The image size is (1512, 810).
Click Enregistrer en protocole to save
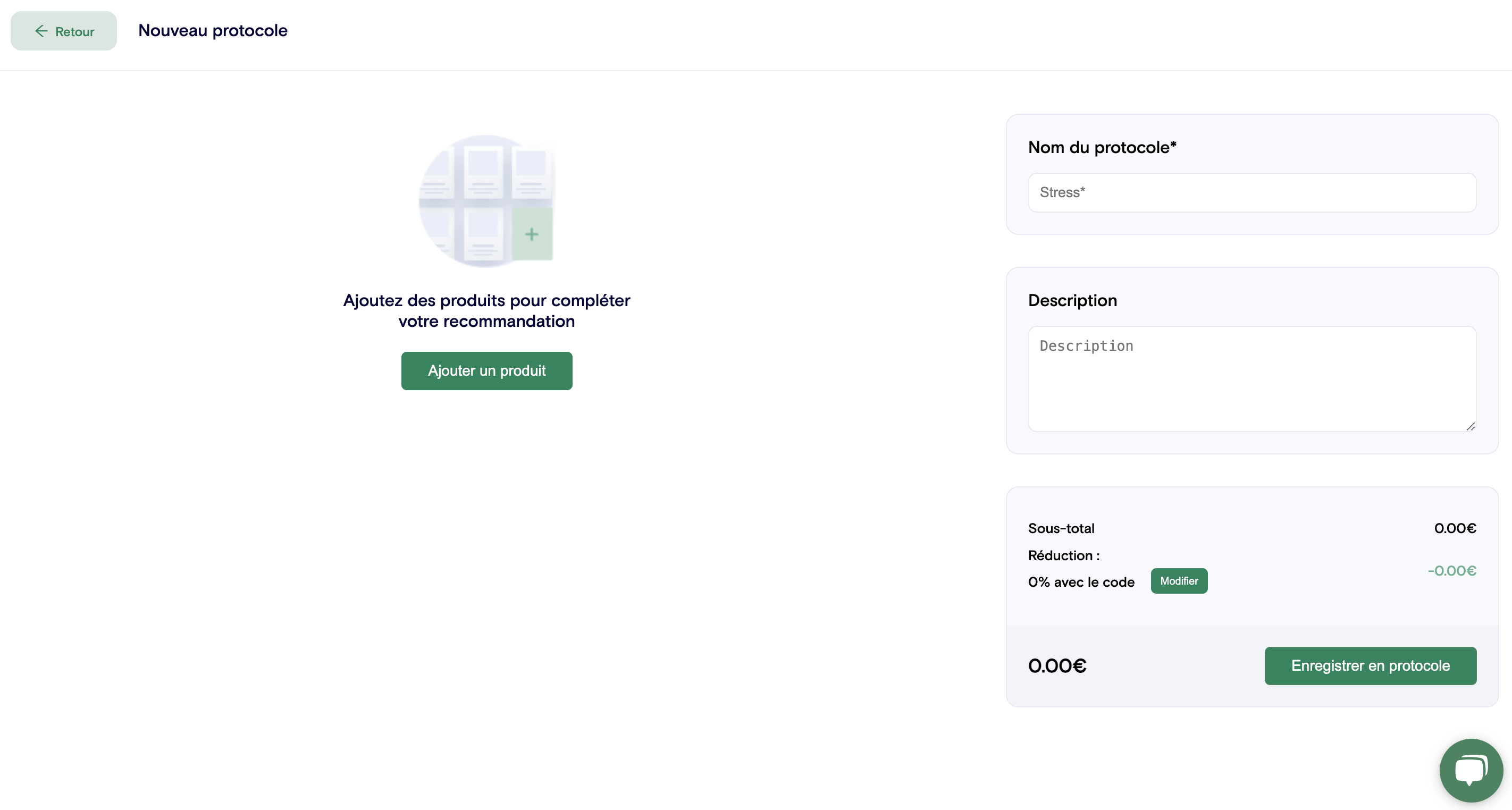[1370, 665]
